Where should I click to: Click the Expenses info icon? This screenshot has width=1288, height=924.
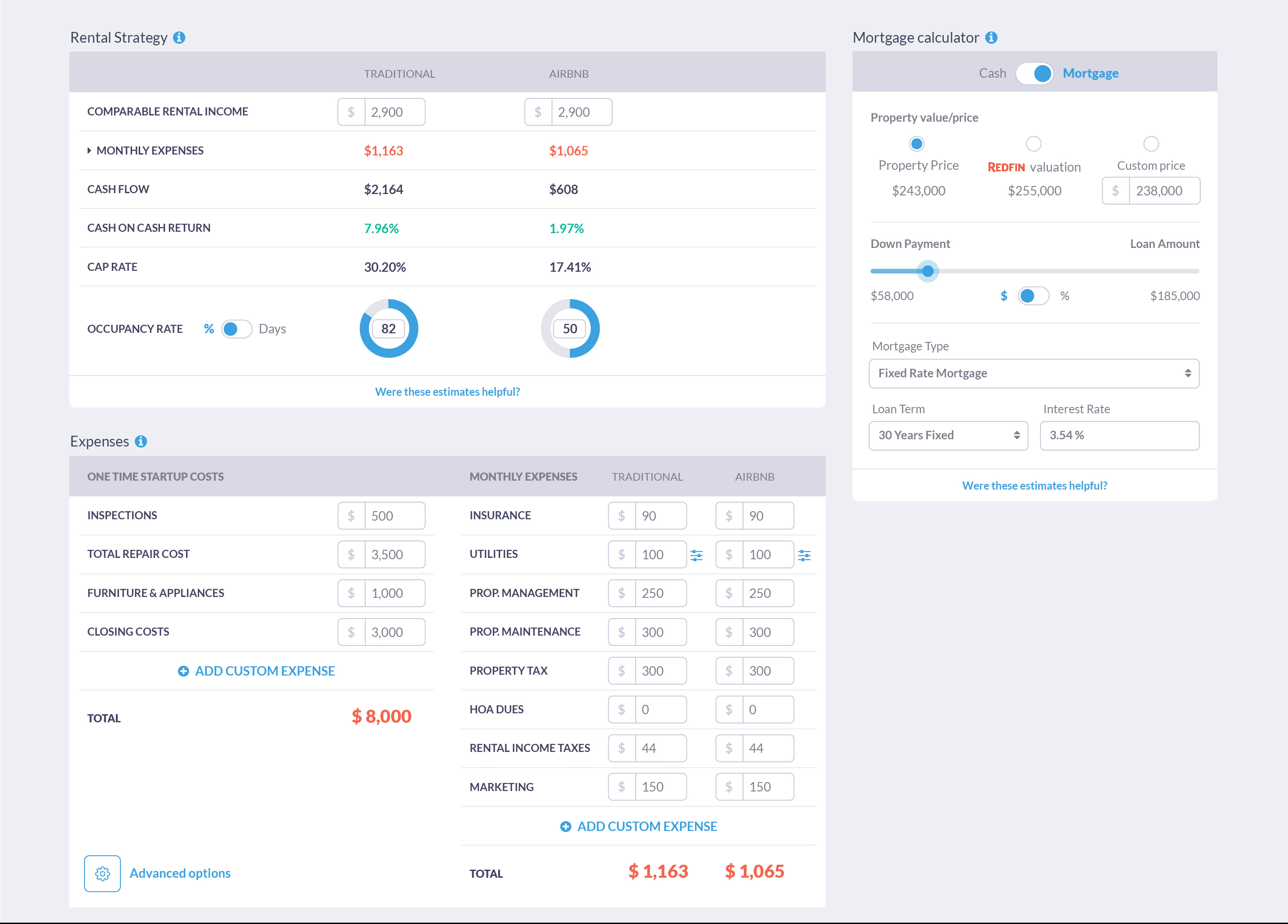(141, 441)
